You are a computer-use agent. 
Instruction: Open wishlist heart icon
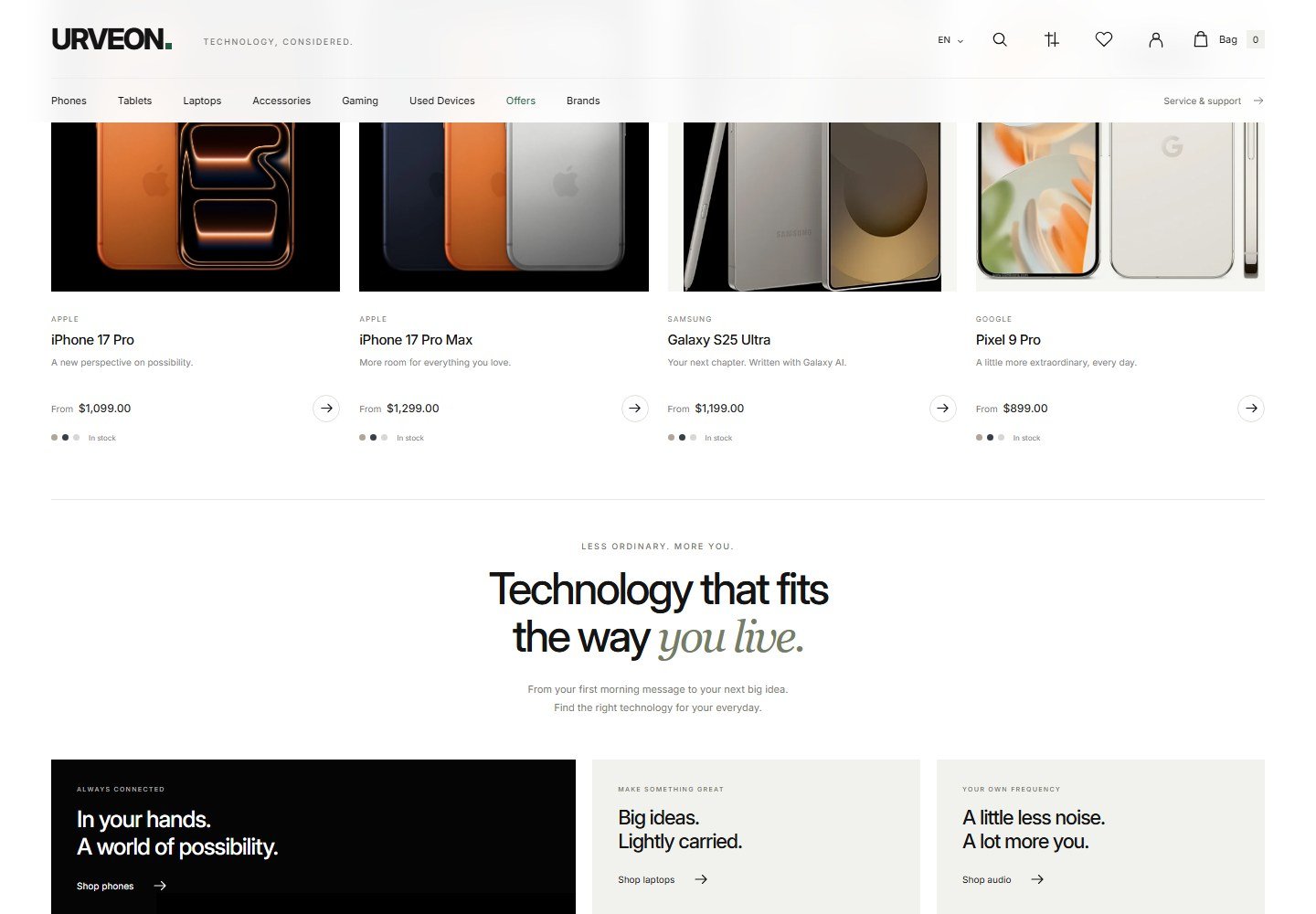1104,39
